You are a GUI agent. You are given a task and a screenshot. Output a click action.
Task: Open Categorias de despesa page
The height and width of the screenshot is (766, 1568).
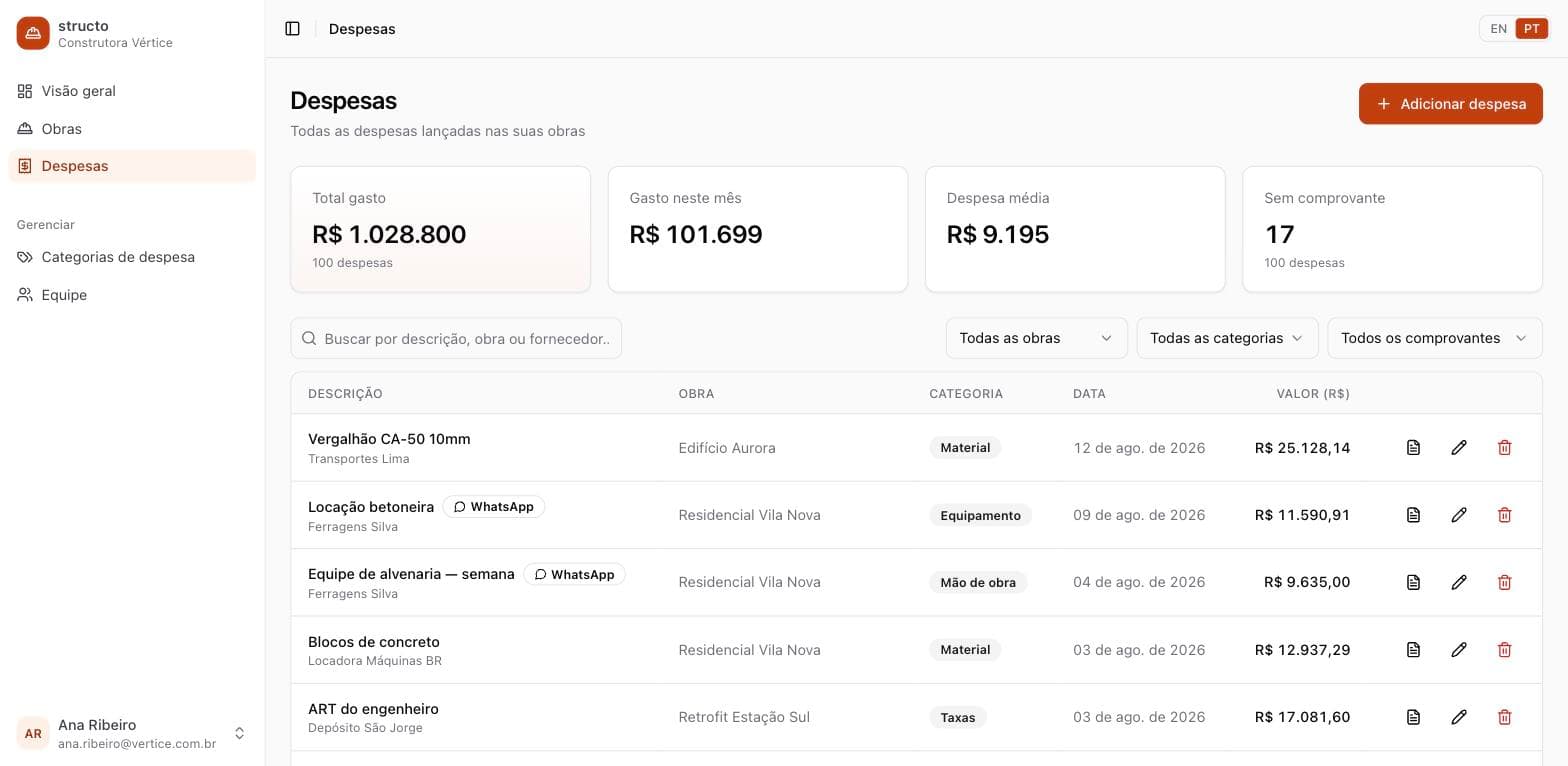[x=132, y=257]
